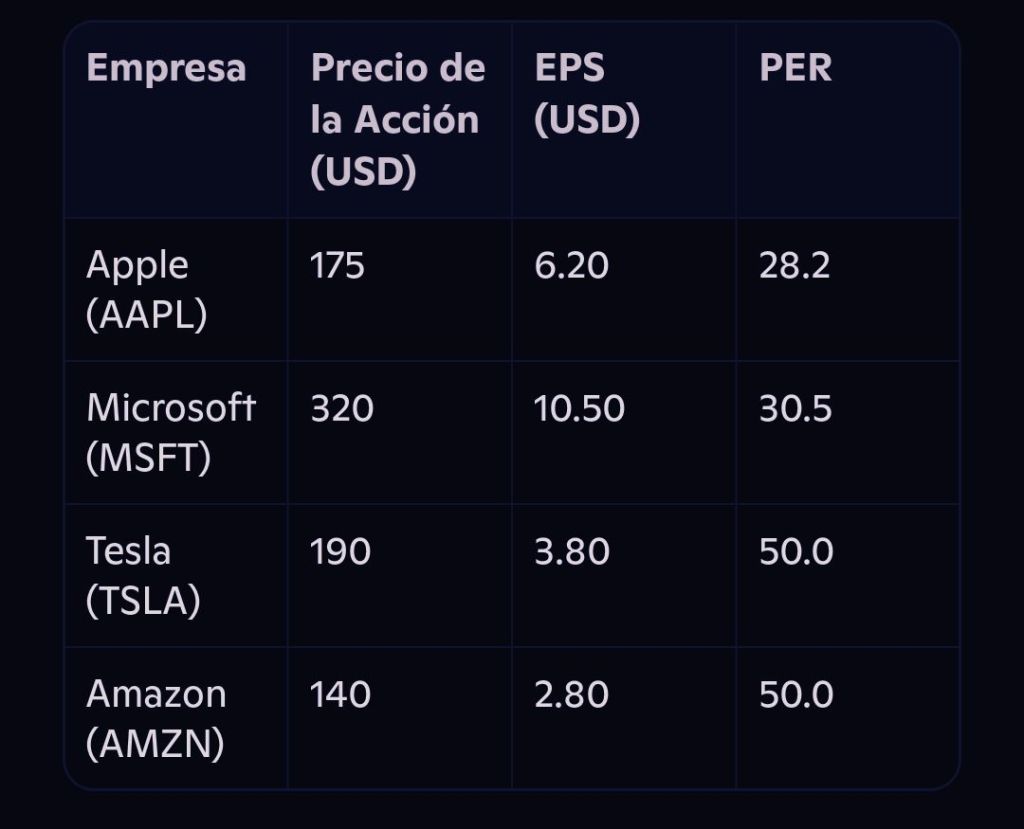Click the EPS value 10.50
The height and width of the screenshot is (829, 1024).
tap(579, 409)
